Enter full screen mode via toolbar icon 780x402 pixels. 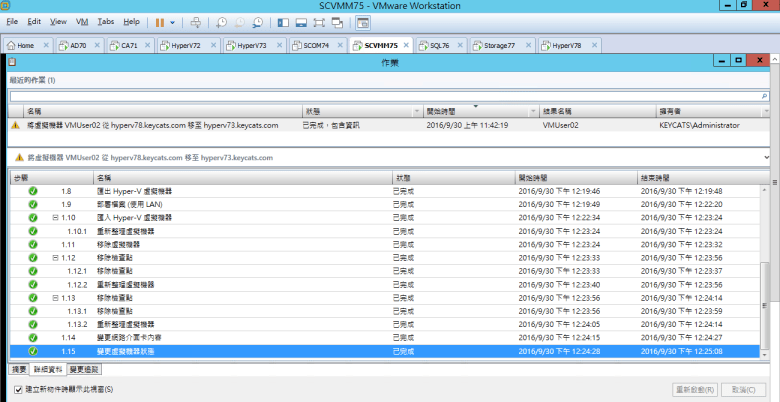[x=320, y=21]
